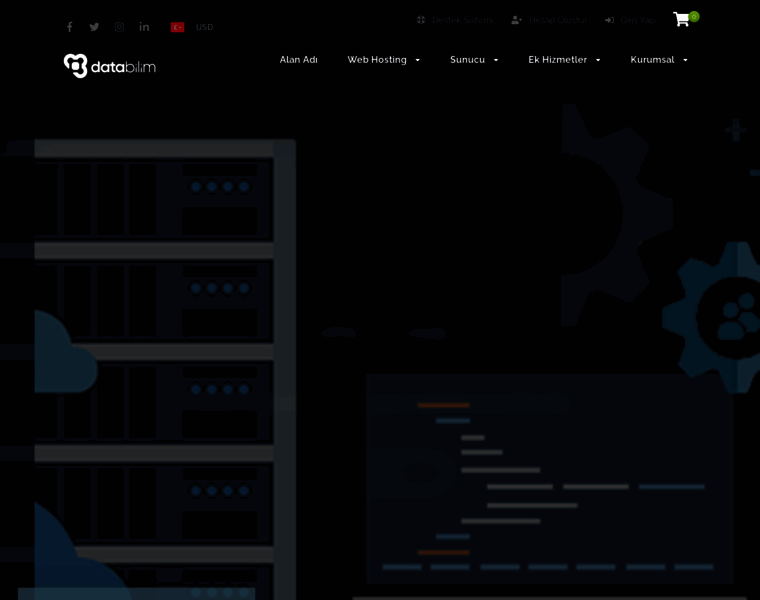Image resolution: width=760 pixels, height=600 pixels.
Task: Open the shopping cart icon
Action: 681,20
